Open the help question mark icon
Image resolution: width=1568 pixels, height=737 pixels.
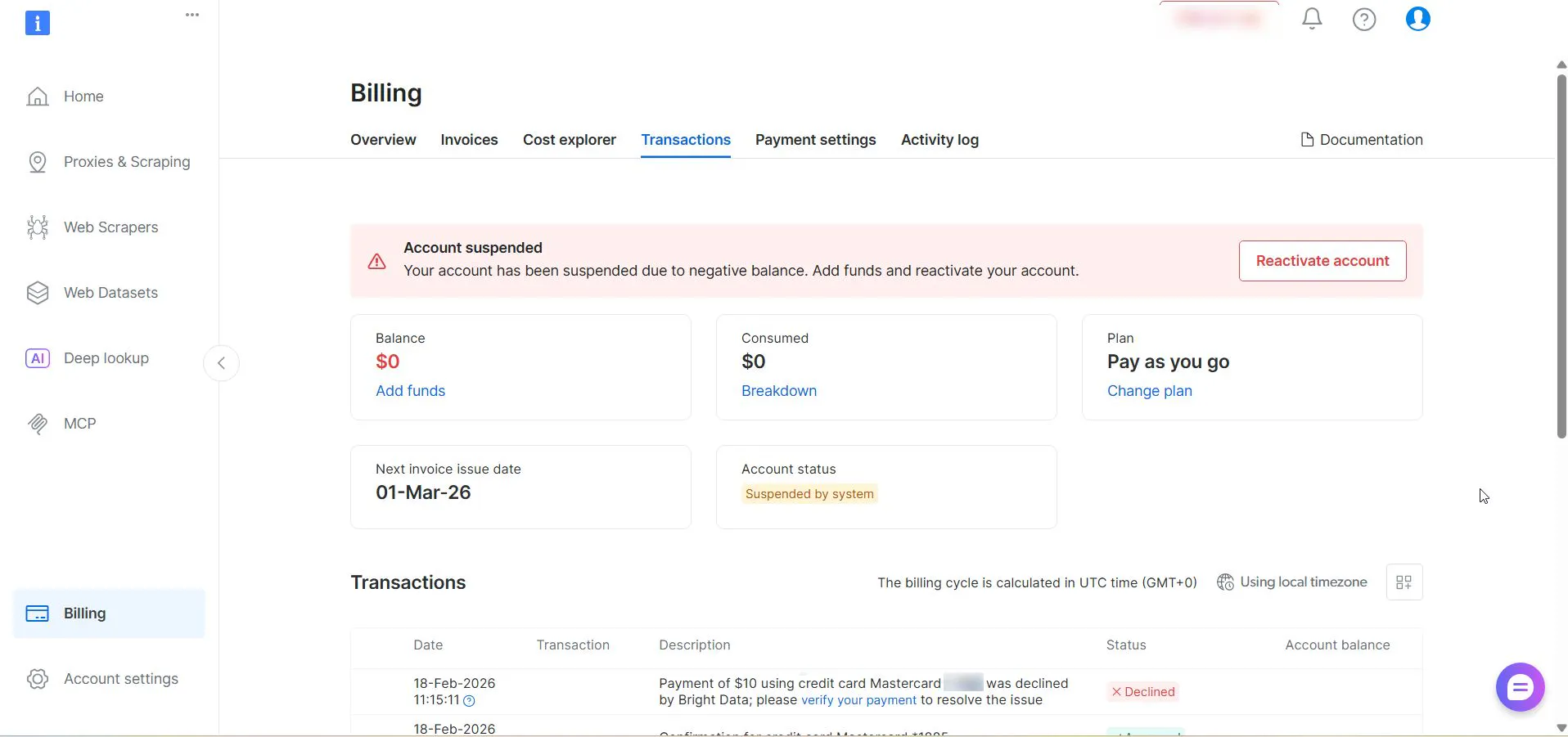[1364, 19]
